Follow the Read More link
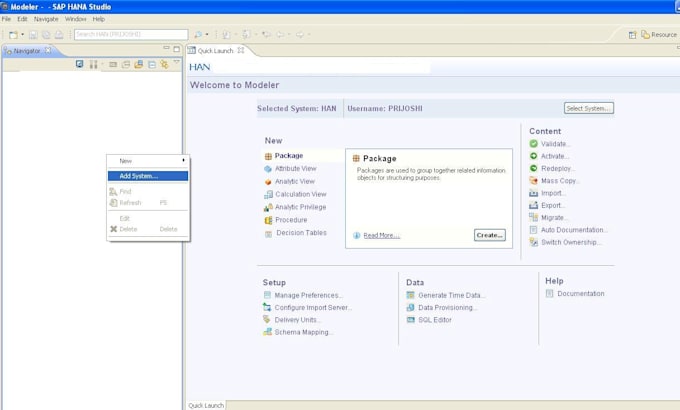The width and height of the screenshot is (680, 410). (381, 236)
